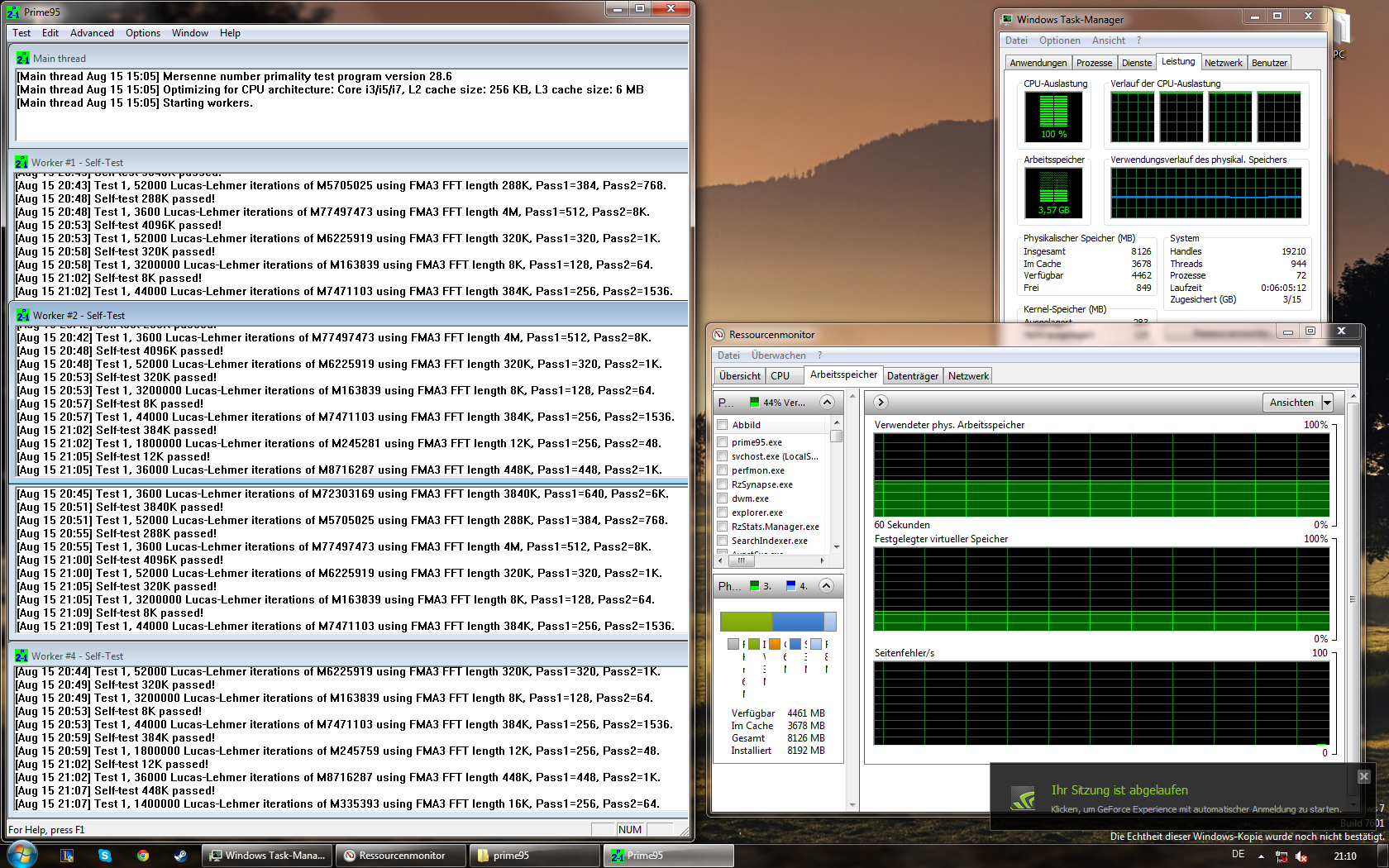Check the perfmon.exe process checkbox

coord(723,470)
